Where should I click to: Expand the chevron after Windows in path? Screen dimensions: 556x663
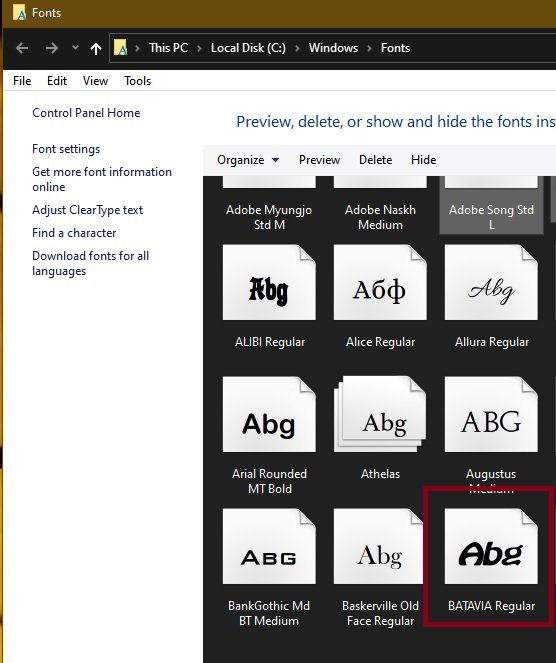(370, 48)
